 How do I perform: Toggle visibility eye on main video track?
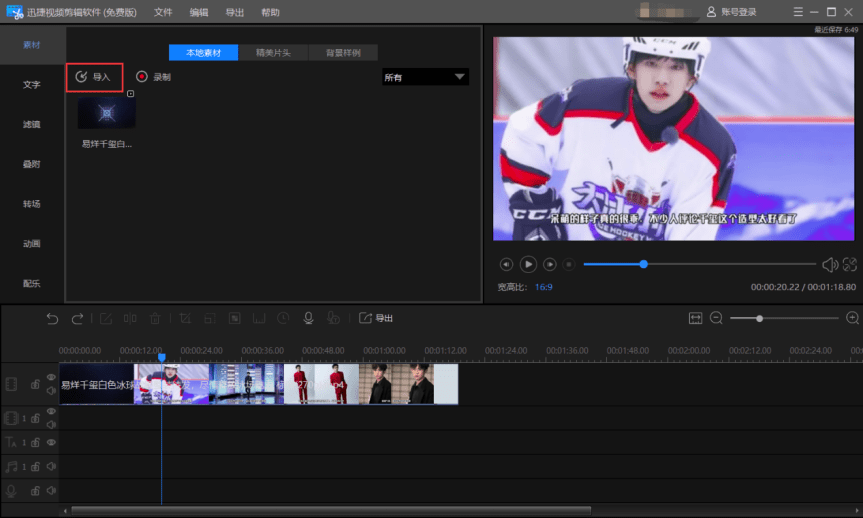51,377
